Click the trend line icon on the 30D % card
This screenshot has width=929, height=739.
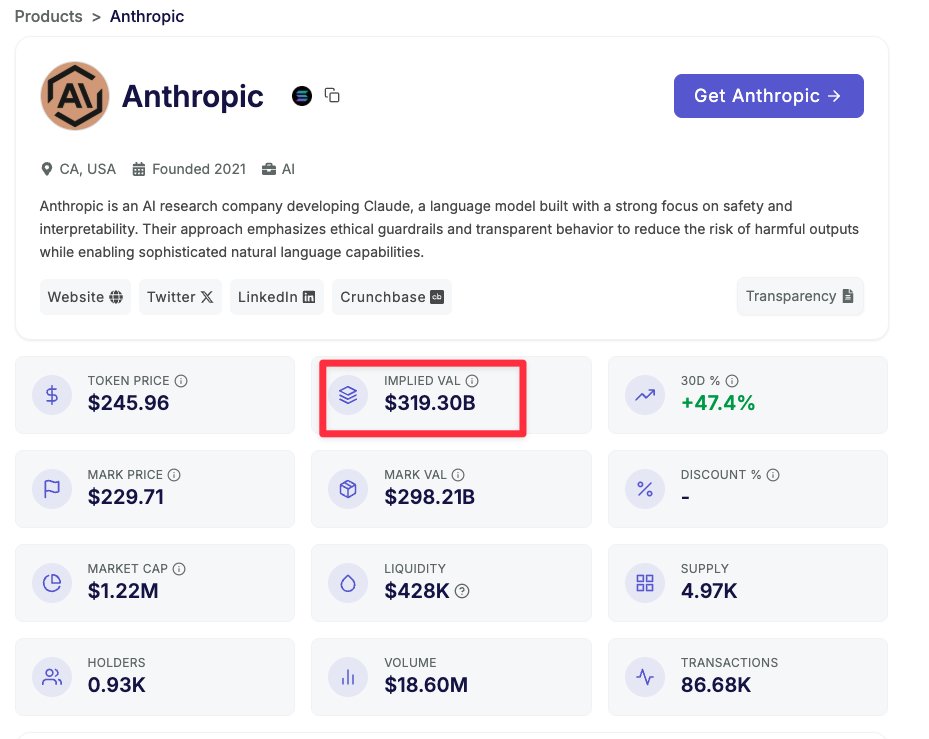click(645, 394)
